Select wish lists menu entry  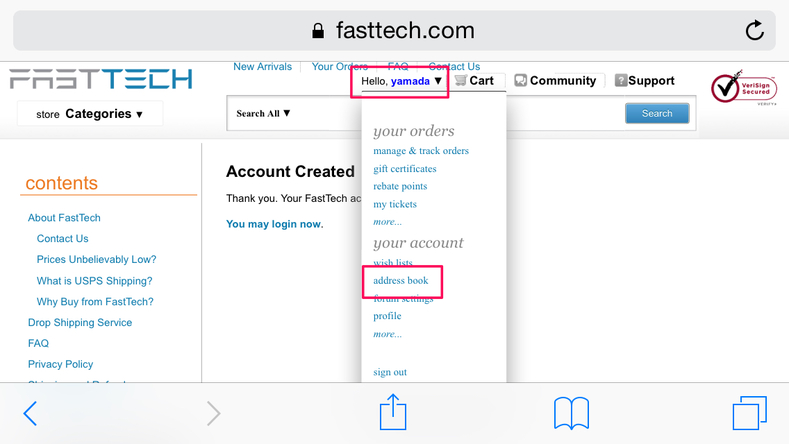tap(392, 262)
